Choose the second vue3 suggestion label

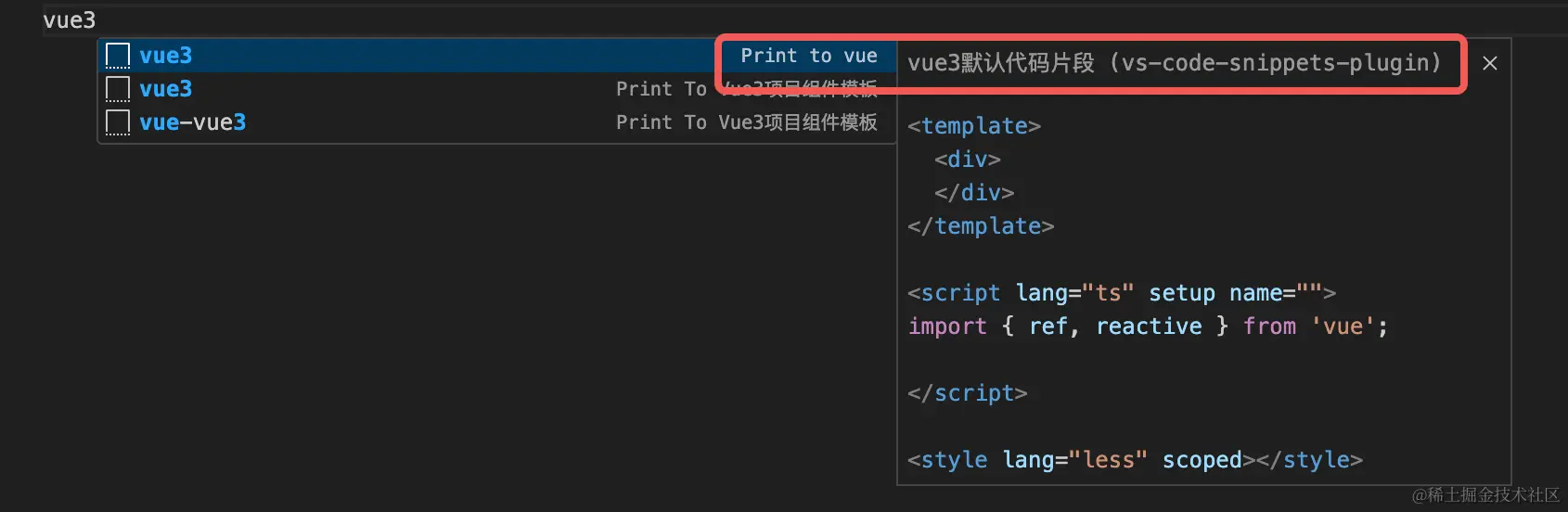pyautogui.click(x=165, y=89)
